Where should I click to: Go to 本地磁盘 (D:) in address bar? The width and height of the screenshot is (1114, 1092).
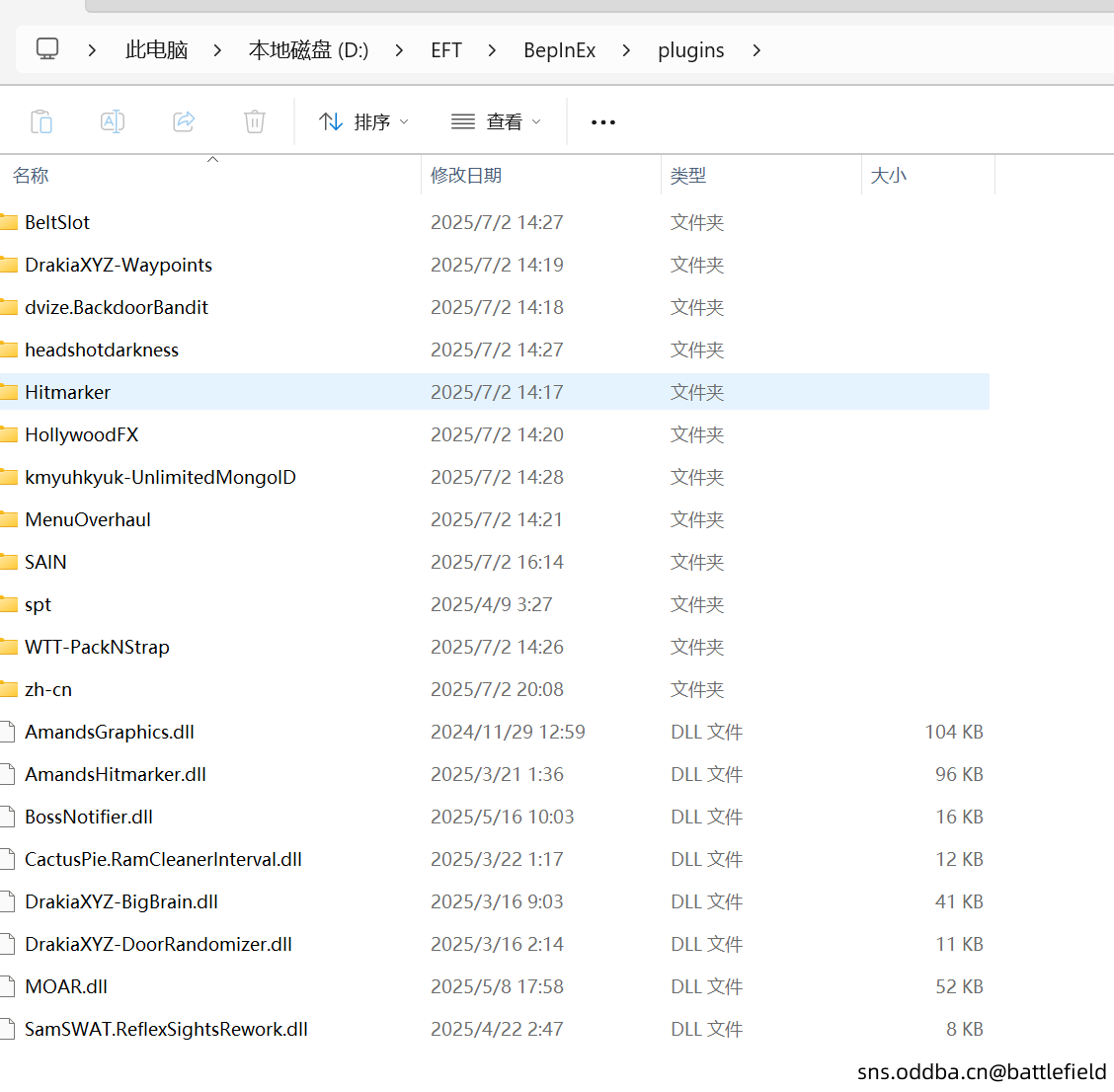tap(308, 49)
